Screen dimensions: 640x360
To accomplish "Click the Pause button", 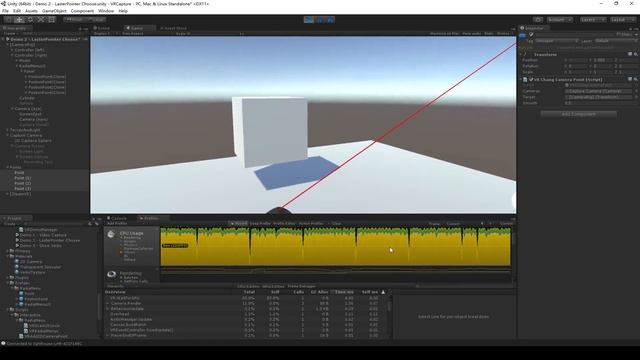I will [320, 20].
